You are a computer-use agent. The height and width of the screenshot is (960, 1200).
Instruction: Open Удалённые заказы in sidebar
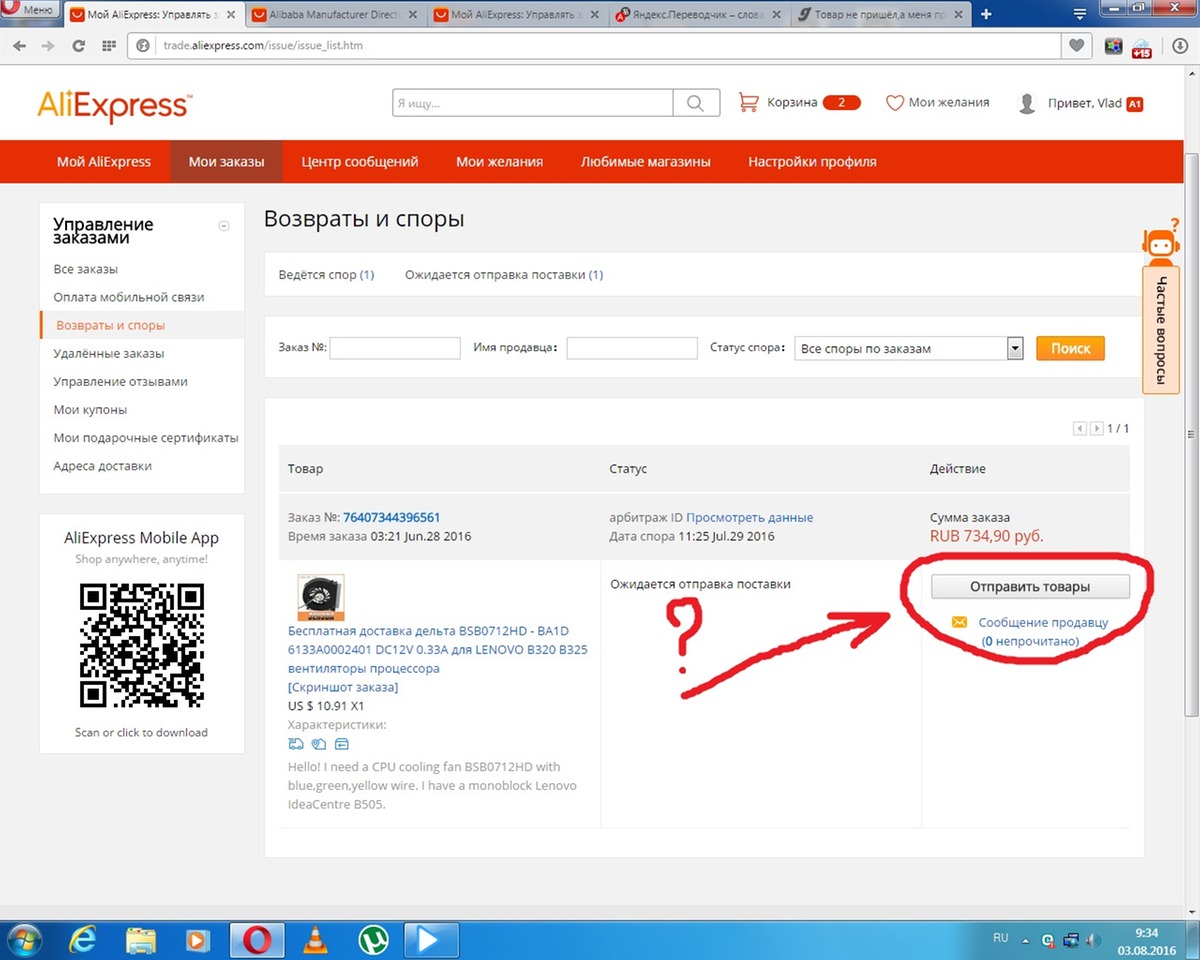[x=109, y=353]
